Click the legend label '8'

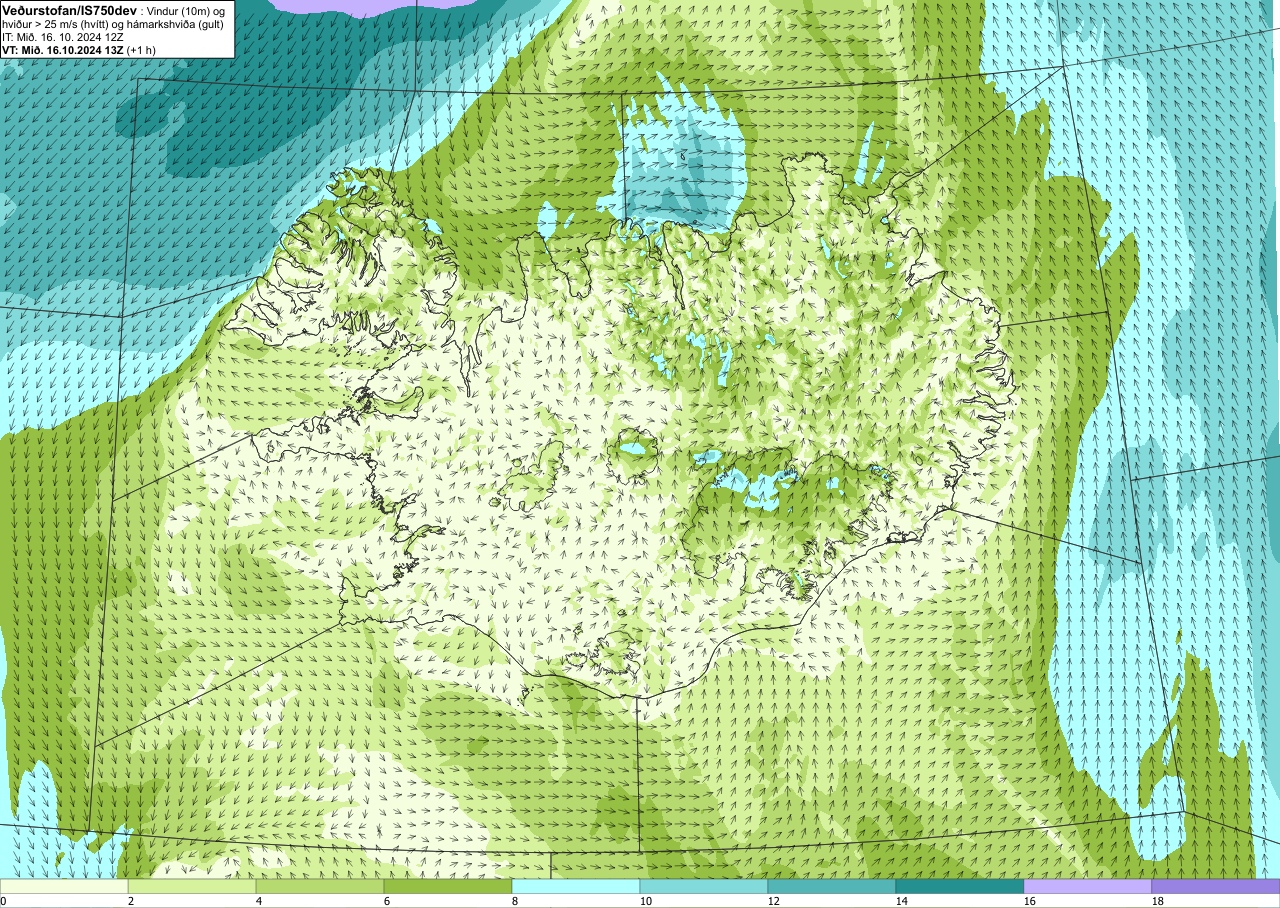coord(516,901)
